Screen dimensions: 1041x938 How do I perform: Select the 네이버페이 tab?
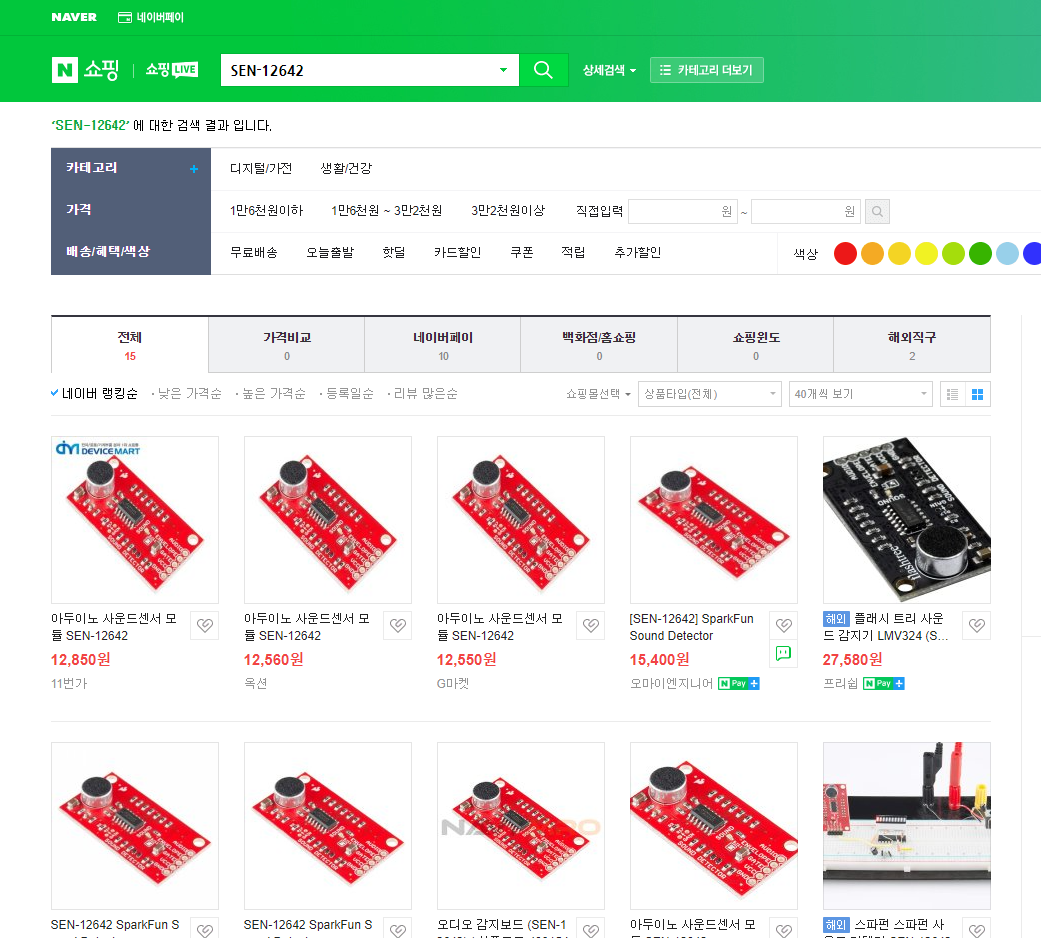[x=443, y=345]
